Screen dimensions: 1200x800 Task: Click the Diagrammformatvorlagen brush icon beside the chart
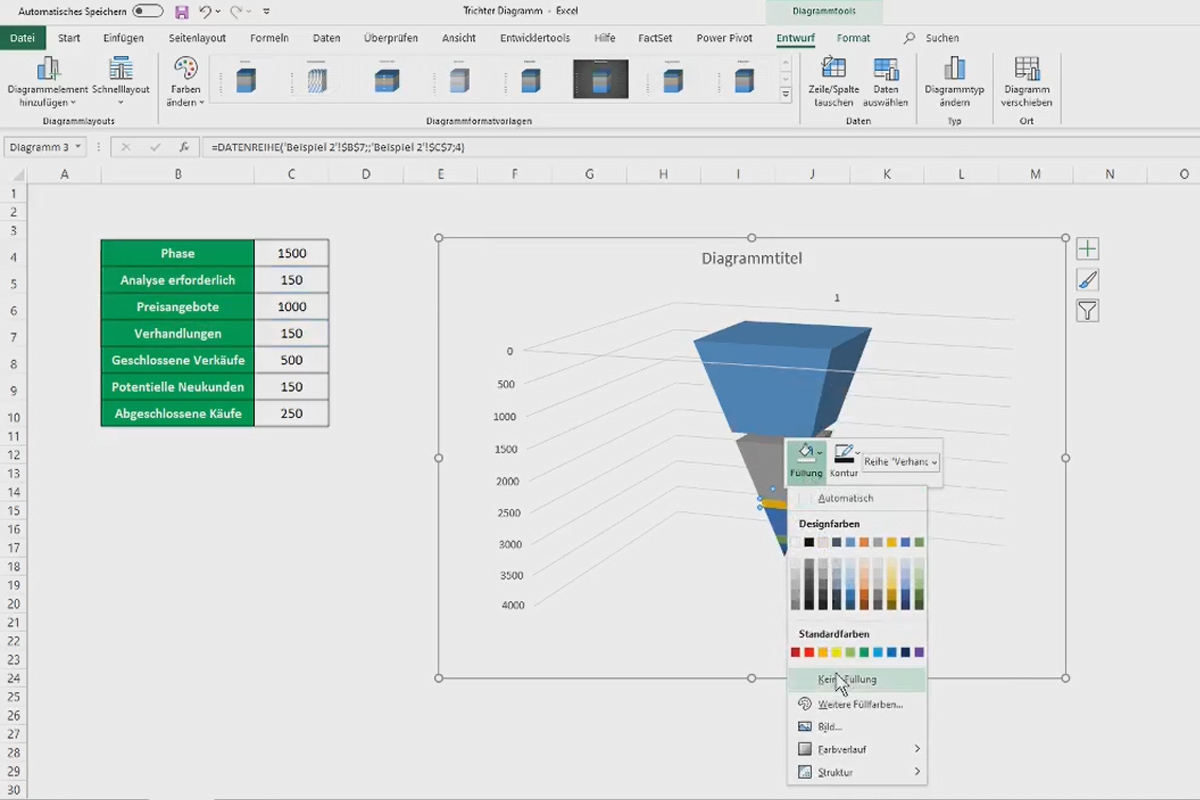tap(1087, 279)
